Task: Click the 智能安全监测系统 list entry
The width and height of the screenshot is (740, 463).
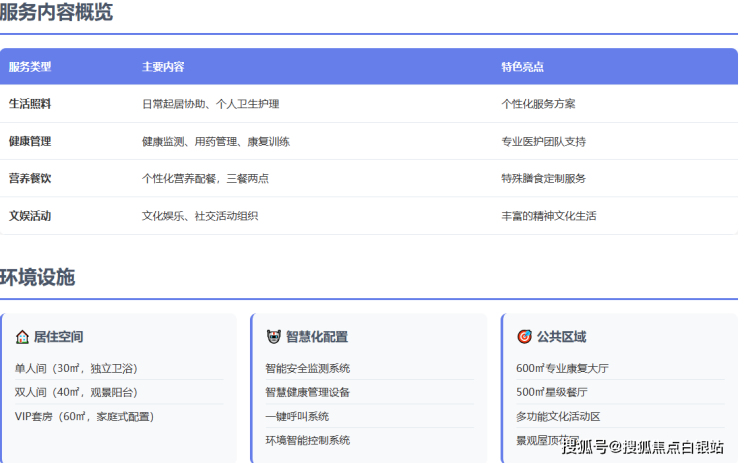Action: point(307,369)
